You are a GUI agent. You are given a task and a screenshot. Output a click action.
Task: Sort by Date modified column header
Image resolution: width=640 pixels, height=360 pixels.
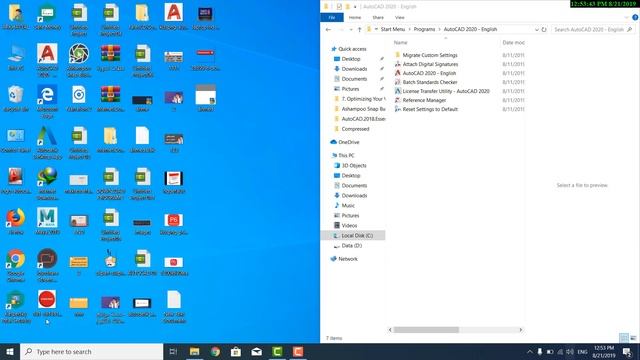513,42
